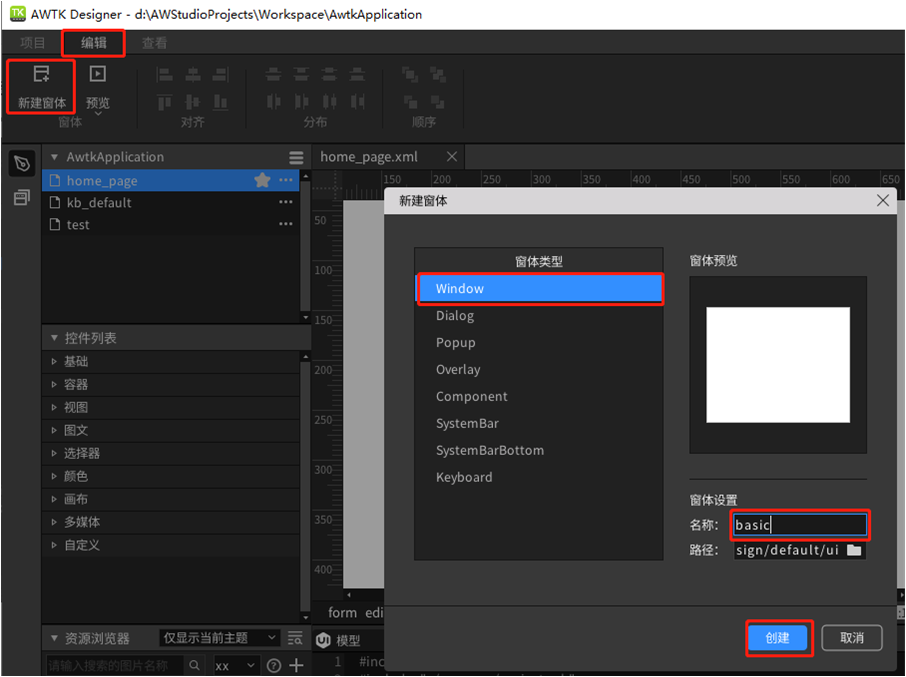Select kb_default in the project tree

[x=171, y=202]
